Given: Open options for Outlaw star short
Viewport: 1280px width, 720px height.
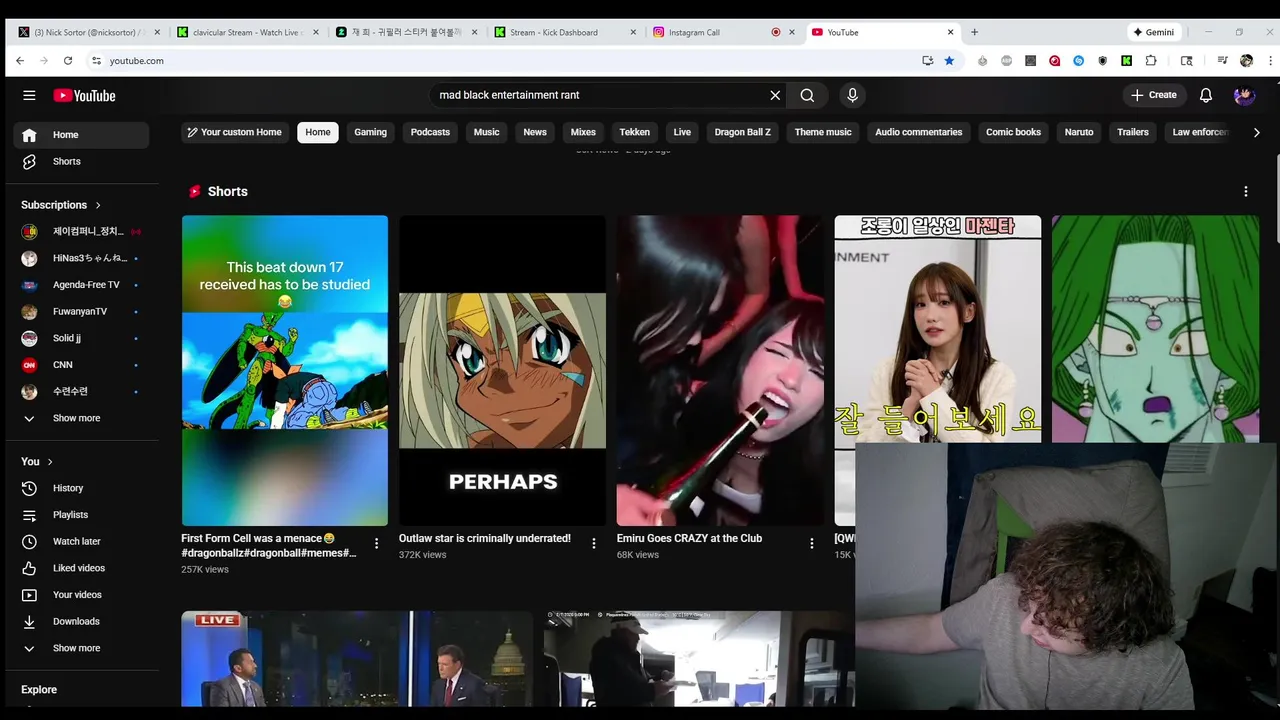Looking at the screenshot, I should (594, 543).
